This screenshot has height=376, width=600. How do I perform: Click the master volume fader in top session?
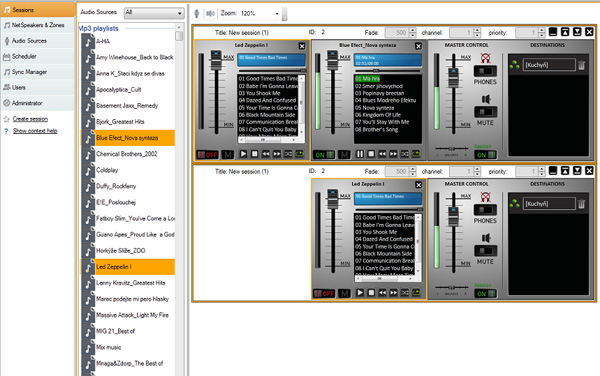453,77
